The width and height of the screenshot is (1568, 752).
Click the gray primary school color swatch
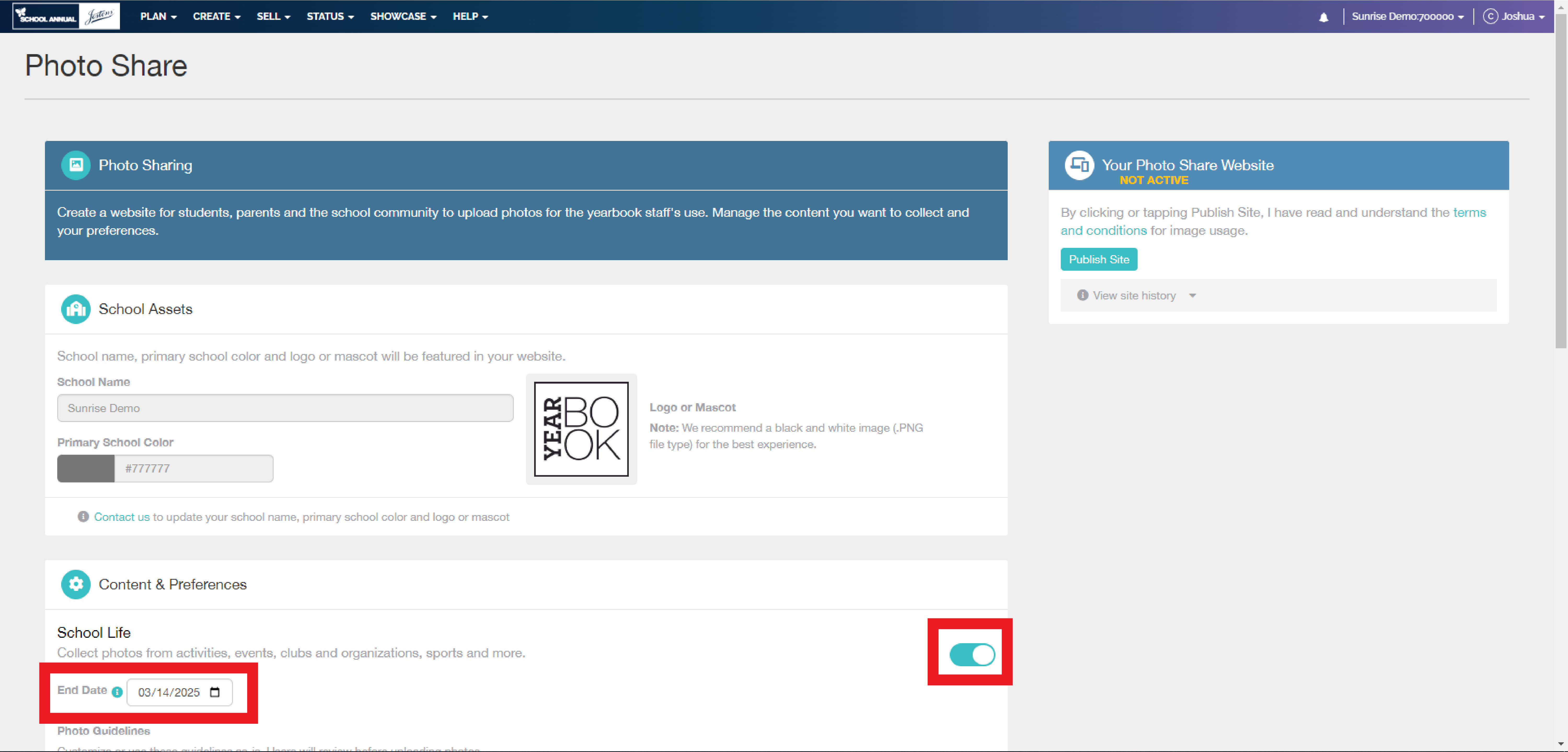click(x=86, y=469)
